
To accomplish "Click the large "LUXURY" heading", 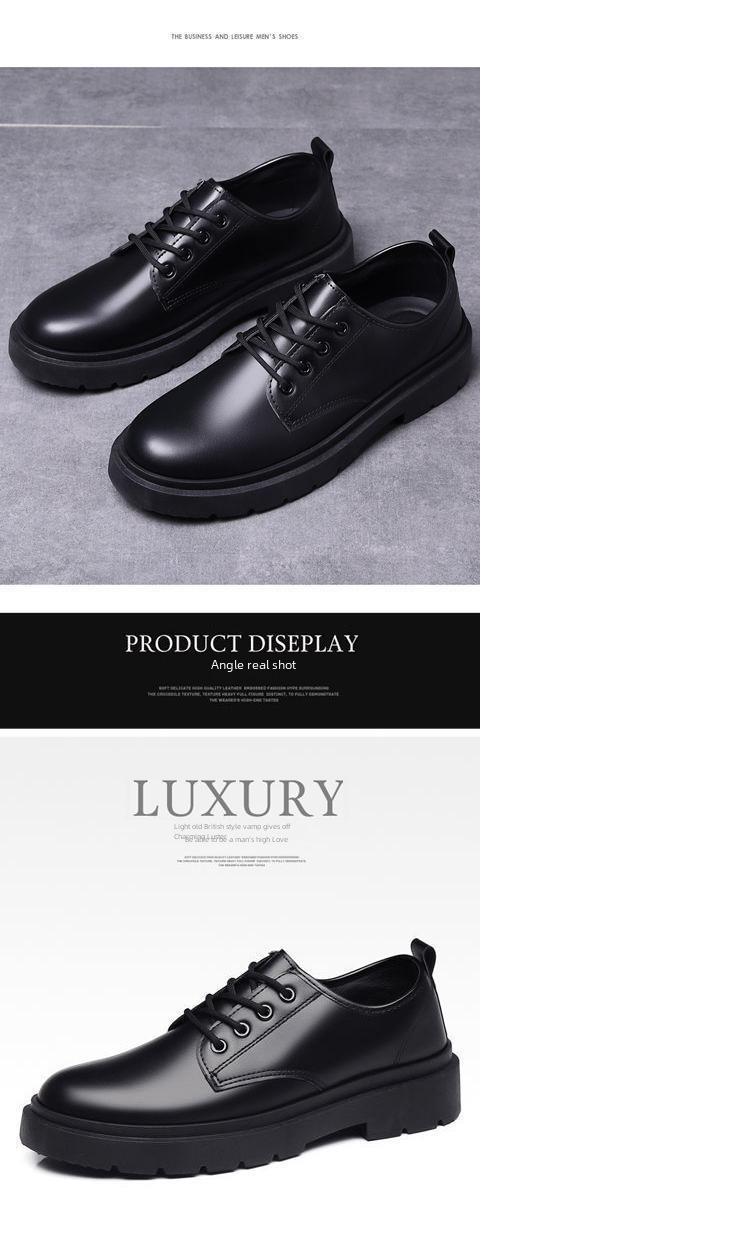I will tap(238, 799).
